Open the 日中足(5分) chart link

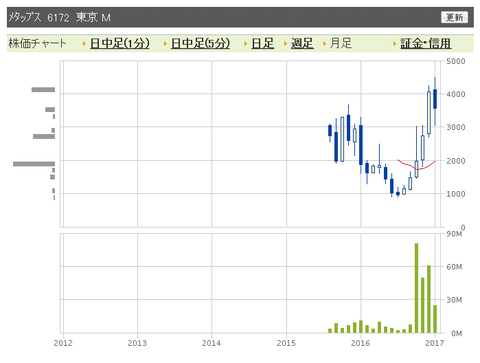coord(200,43)
